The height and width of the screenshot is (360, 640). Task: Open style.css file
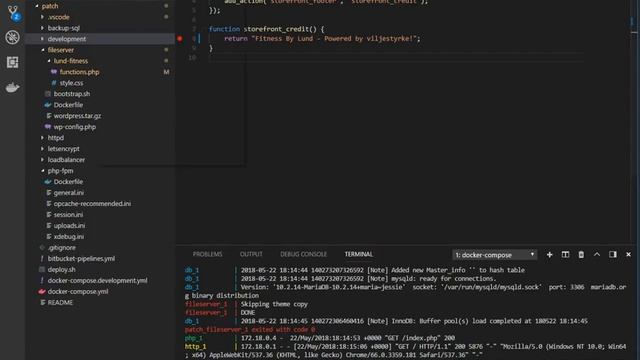coord(71,83)
